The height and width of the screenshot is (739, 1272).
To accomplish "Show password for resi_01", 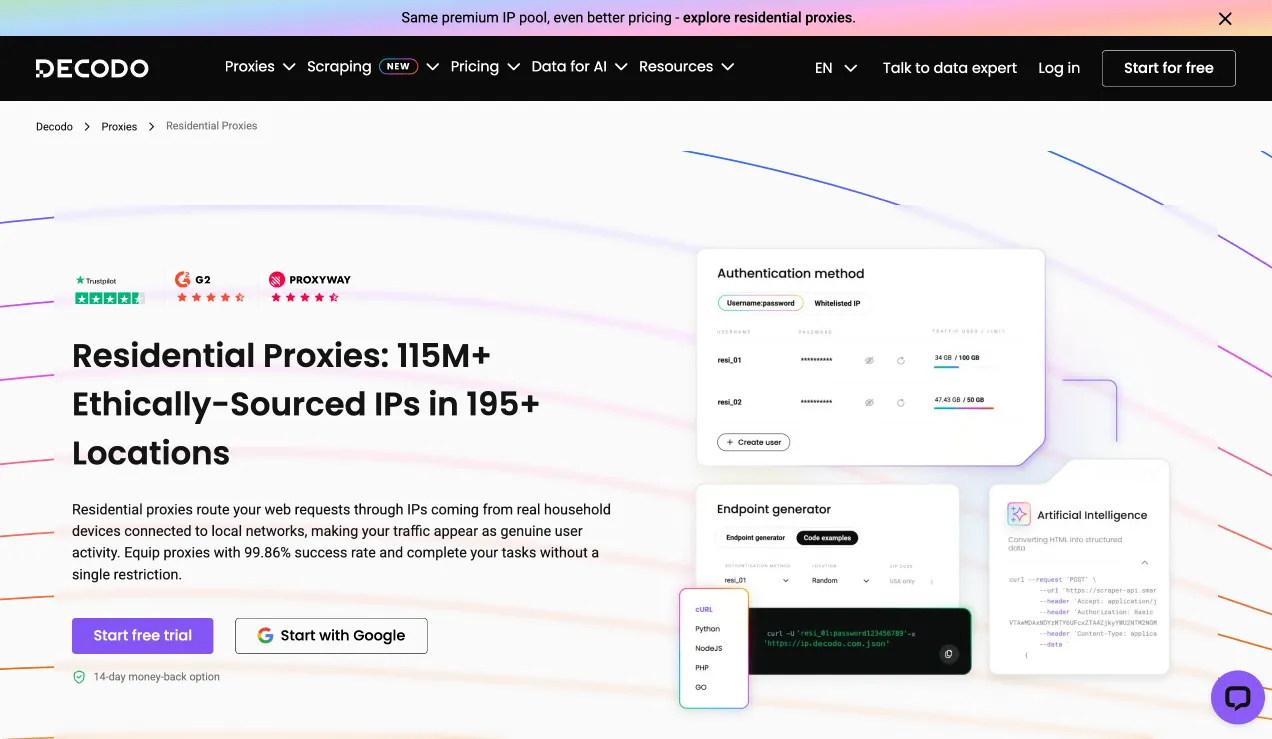I will coord(869,360).
